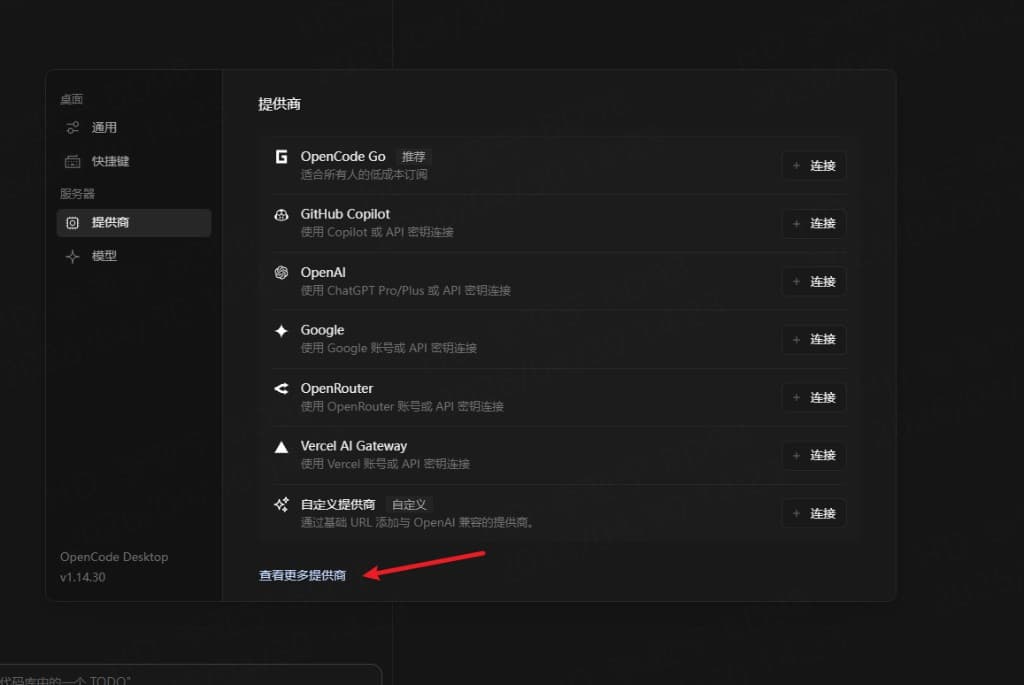The width and height of the screenshot is (1024, 685).
Task: Open the 通用 settings section
Action: [134, 127]
